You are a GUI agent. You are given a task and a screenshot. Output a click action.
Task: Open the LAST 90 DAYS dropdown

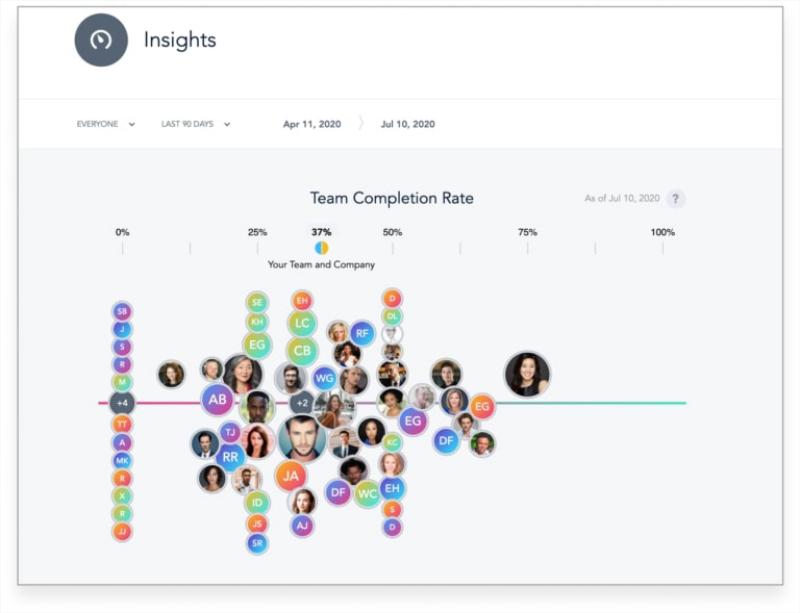click(196, 124)
